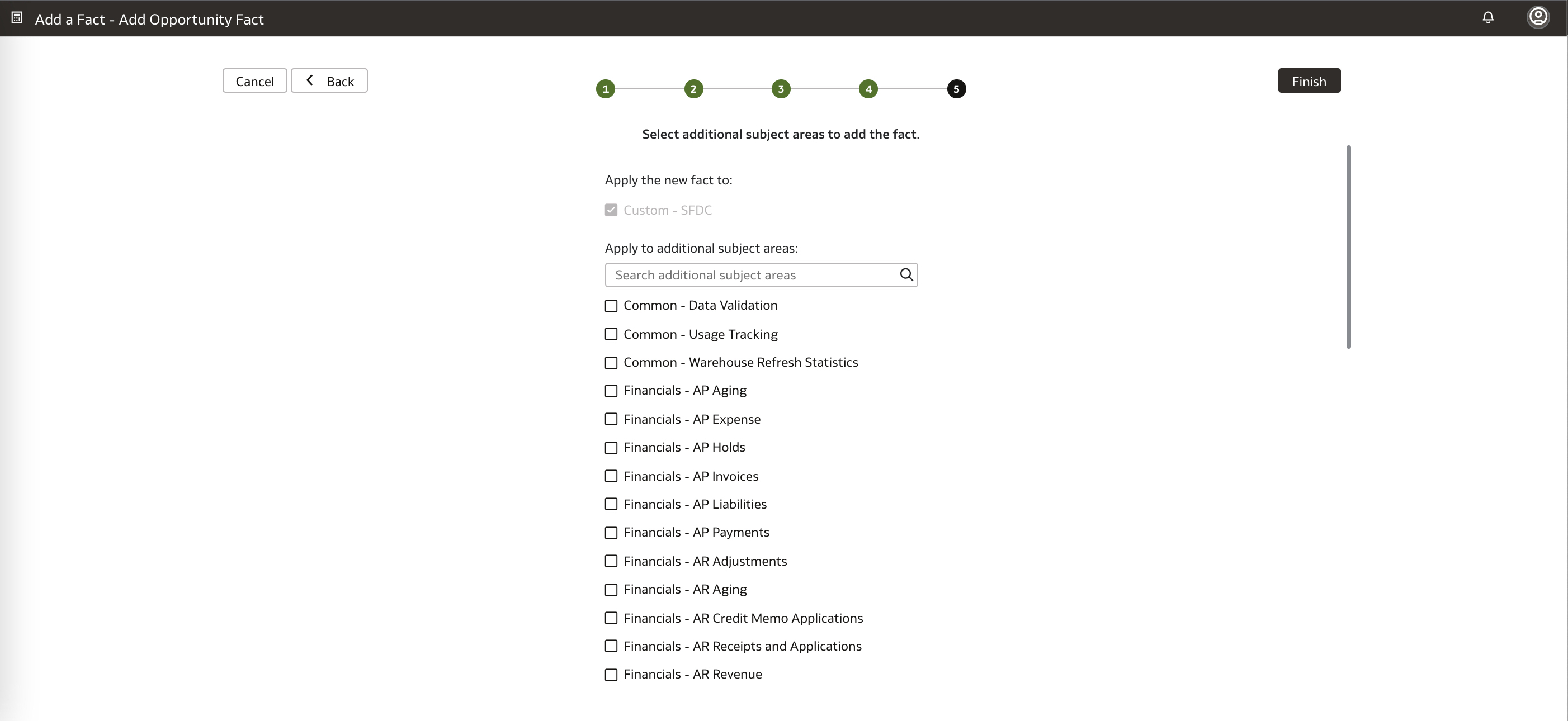Open the user profile icon
The image size is (1568, 721).
coord(1538,17)
